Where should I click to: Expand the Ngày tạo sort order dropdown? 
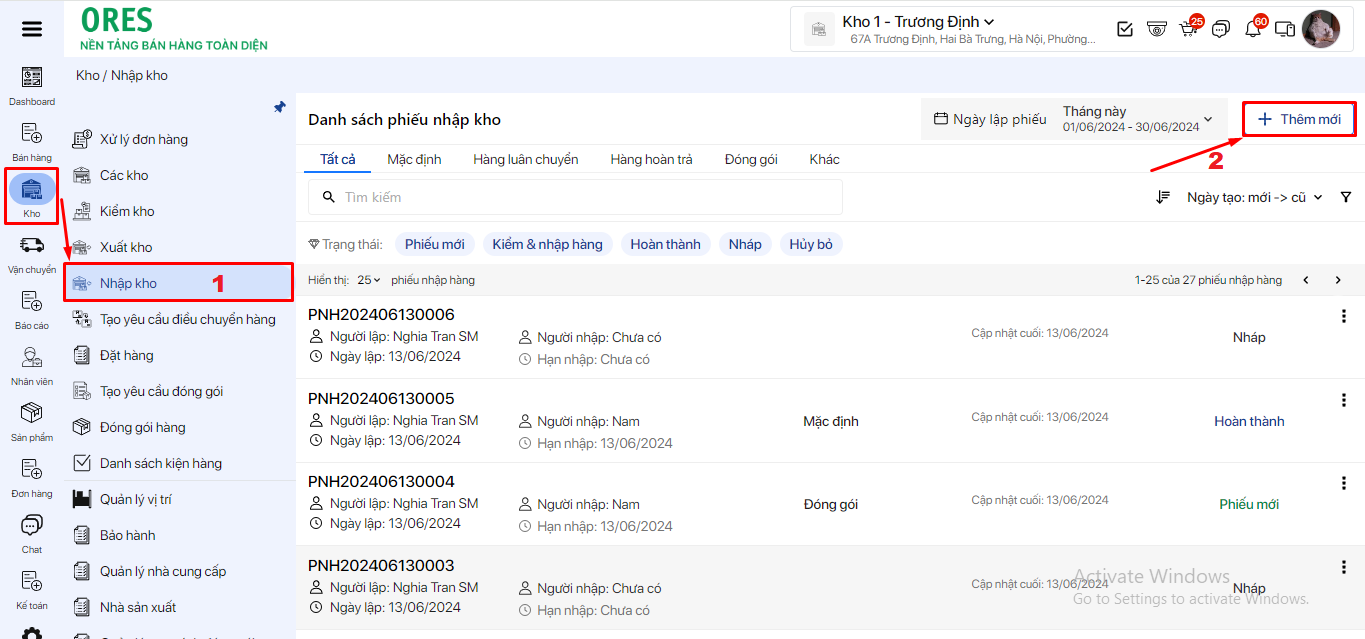click(1254, 197)
